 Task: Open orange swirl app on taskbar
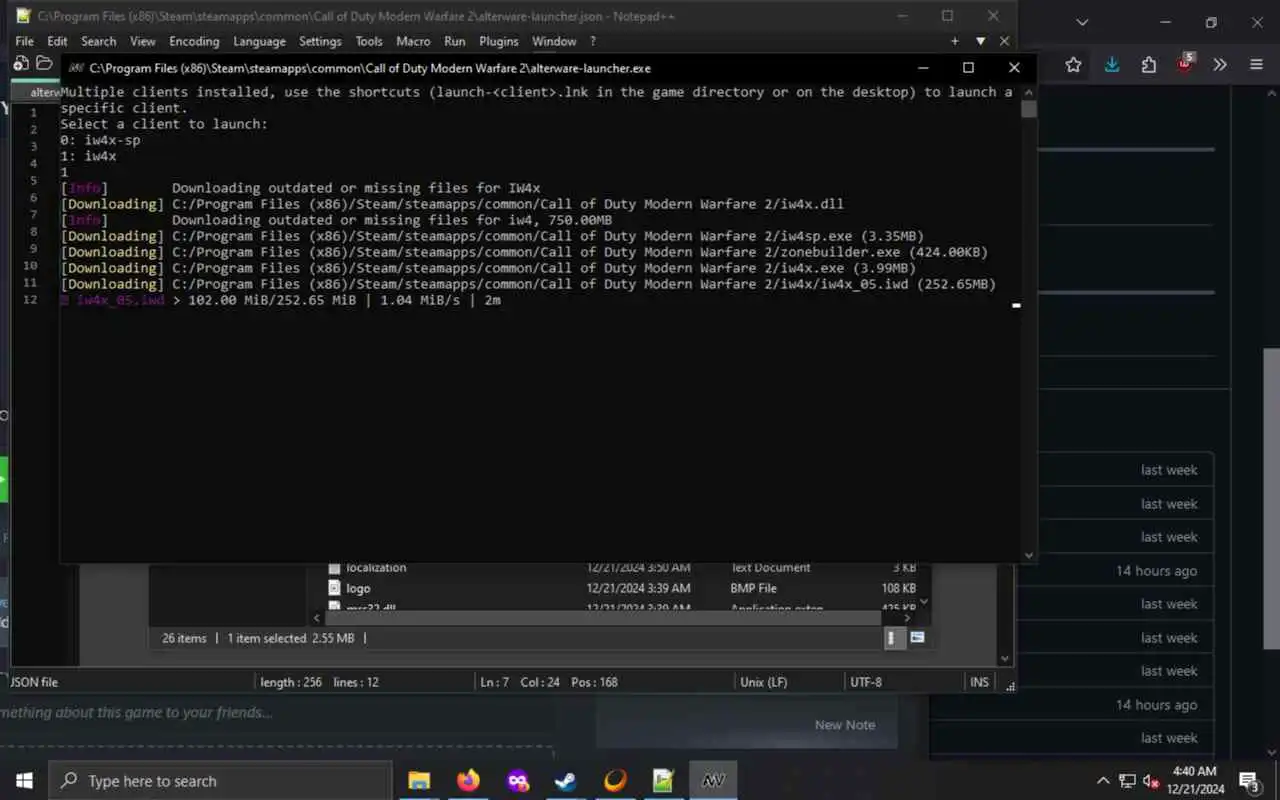click(615, 781)
